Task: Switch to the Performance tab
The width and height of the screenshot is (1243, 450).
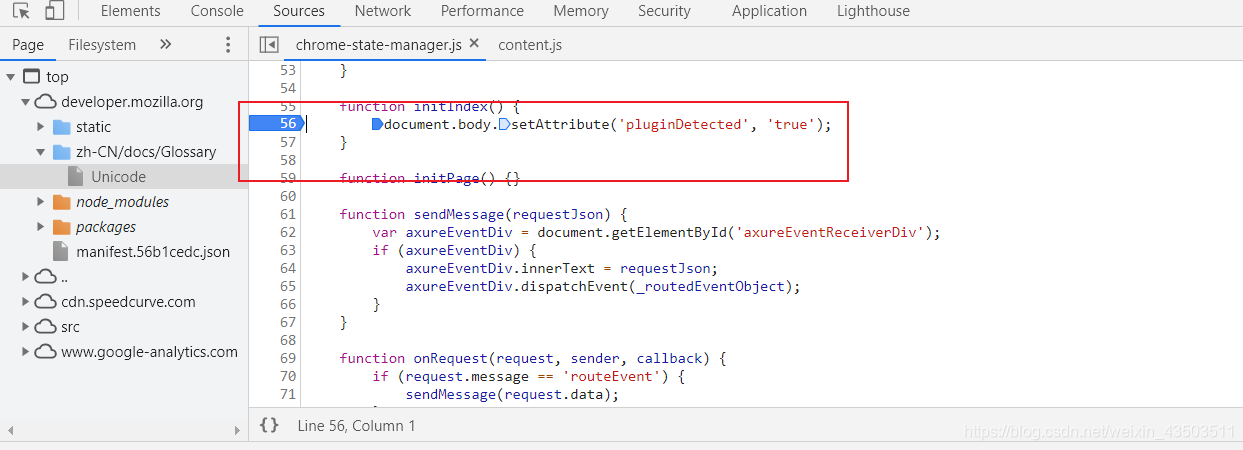Action: [x=482, y=11]
